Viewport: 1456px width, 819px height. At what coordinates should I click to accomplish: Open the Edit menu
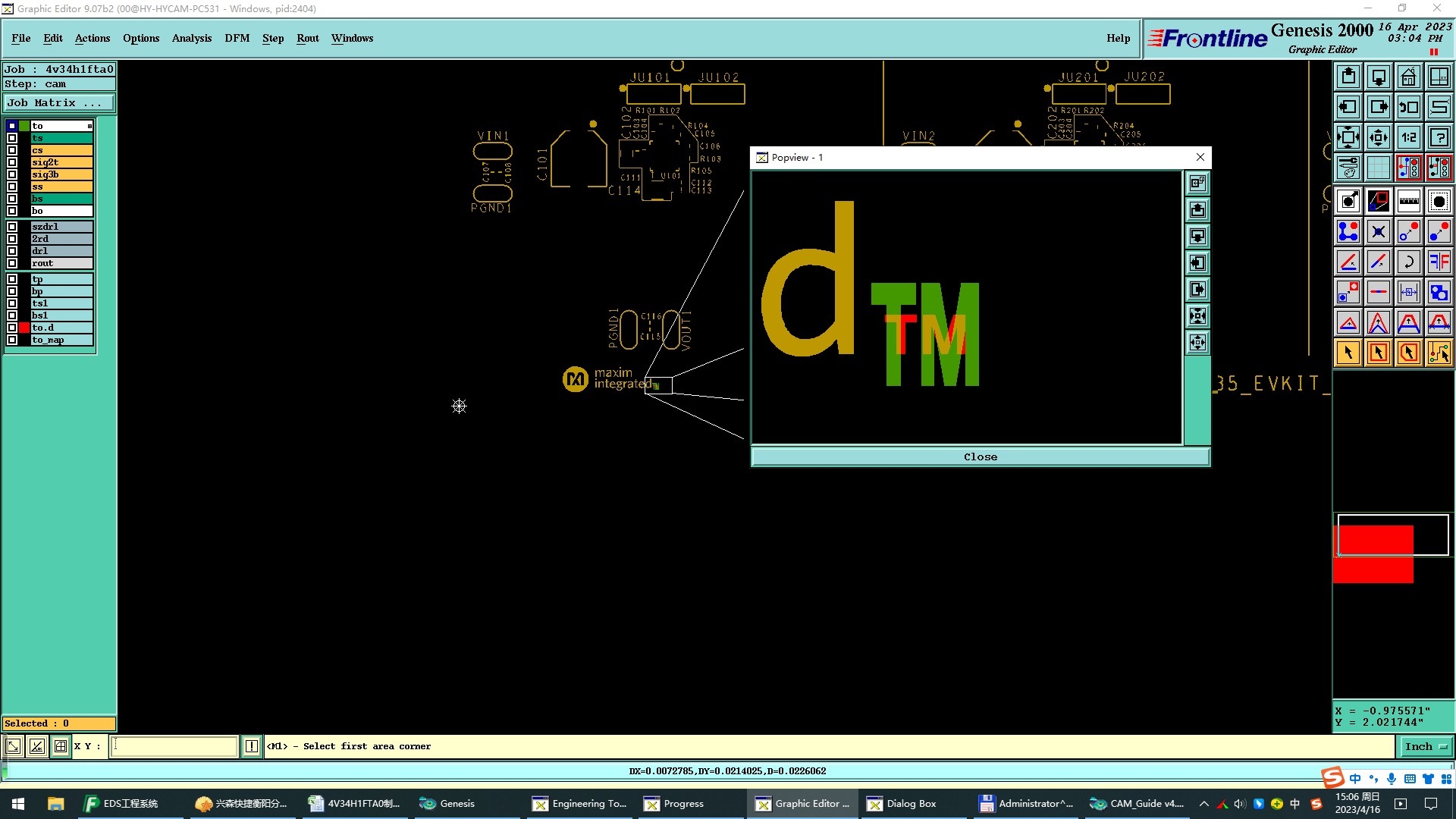pyautogui.click(x=53, y=38)
